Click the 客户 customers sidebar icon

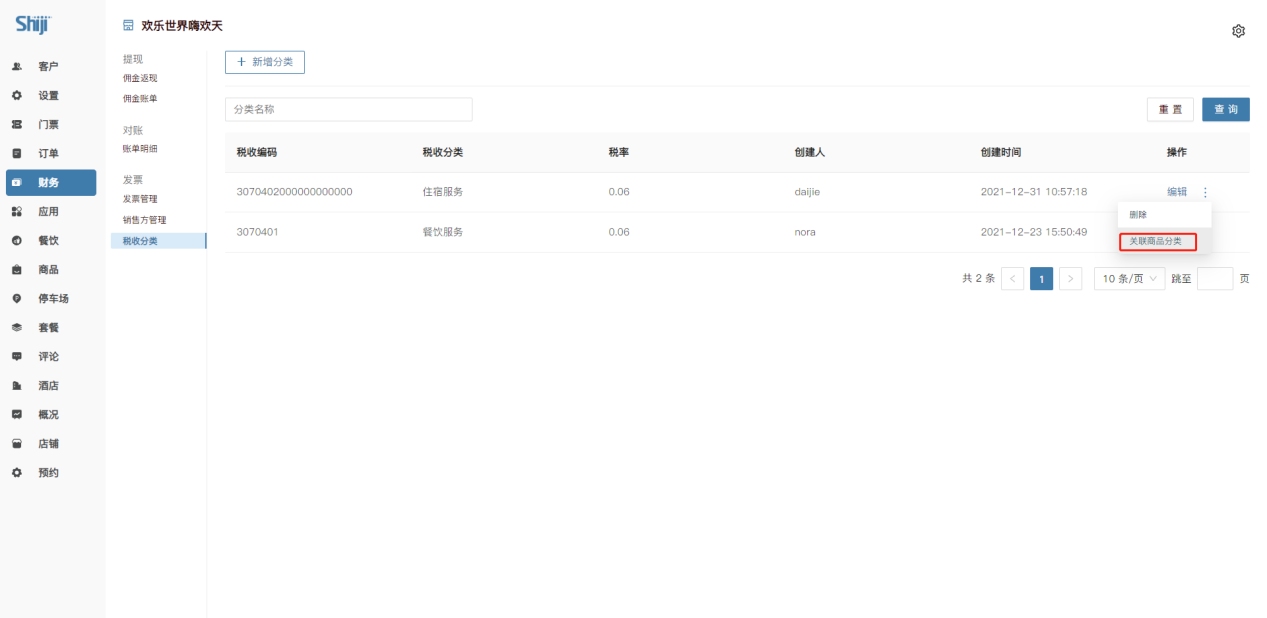[x=17, y=67]
